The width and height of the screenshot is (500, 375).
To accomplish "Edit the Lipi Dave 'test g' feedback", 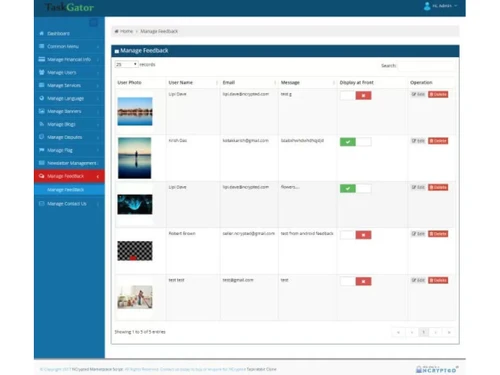I will [418, 94].
